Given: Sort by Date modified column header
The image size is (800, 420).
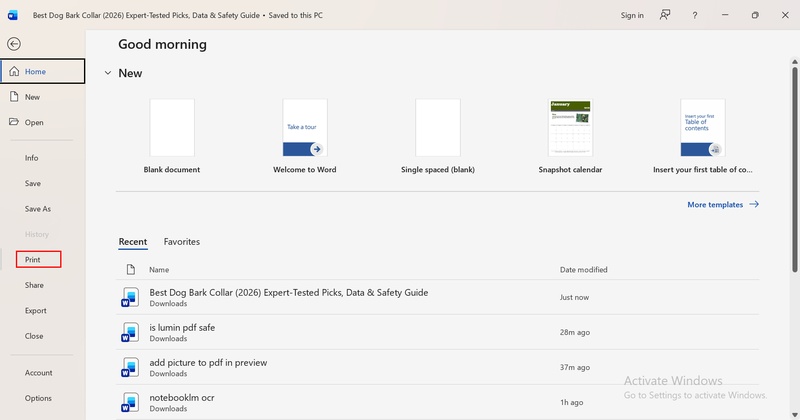Looking at the screenshot, I should click(x=584, y=269).
